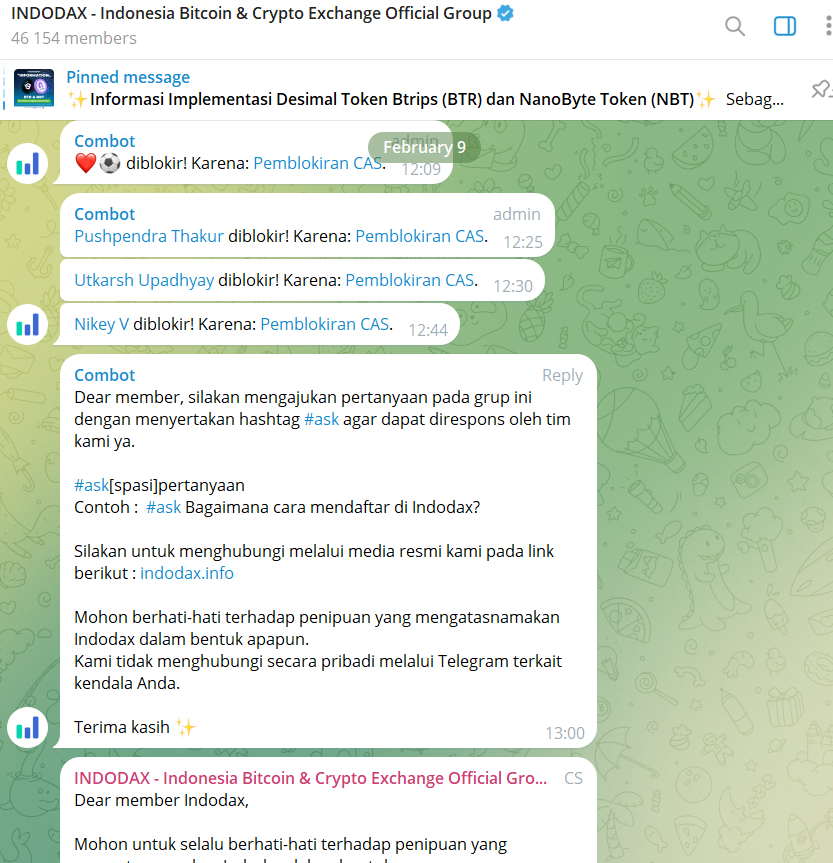Viewport: 833px width, 863px height.
Task: Click the 12:25 timestamp
Action: tap(523, 242)
